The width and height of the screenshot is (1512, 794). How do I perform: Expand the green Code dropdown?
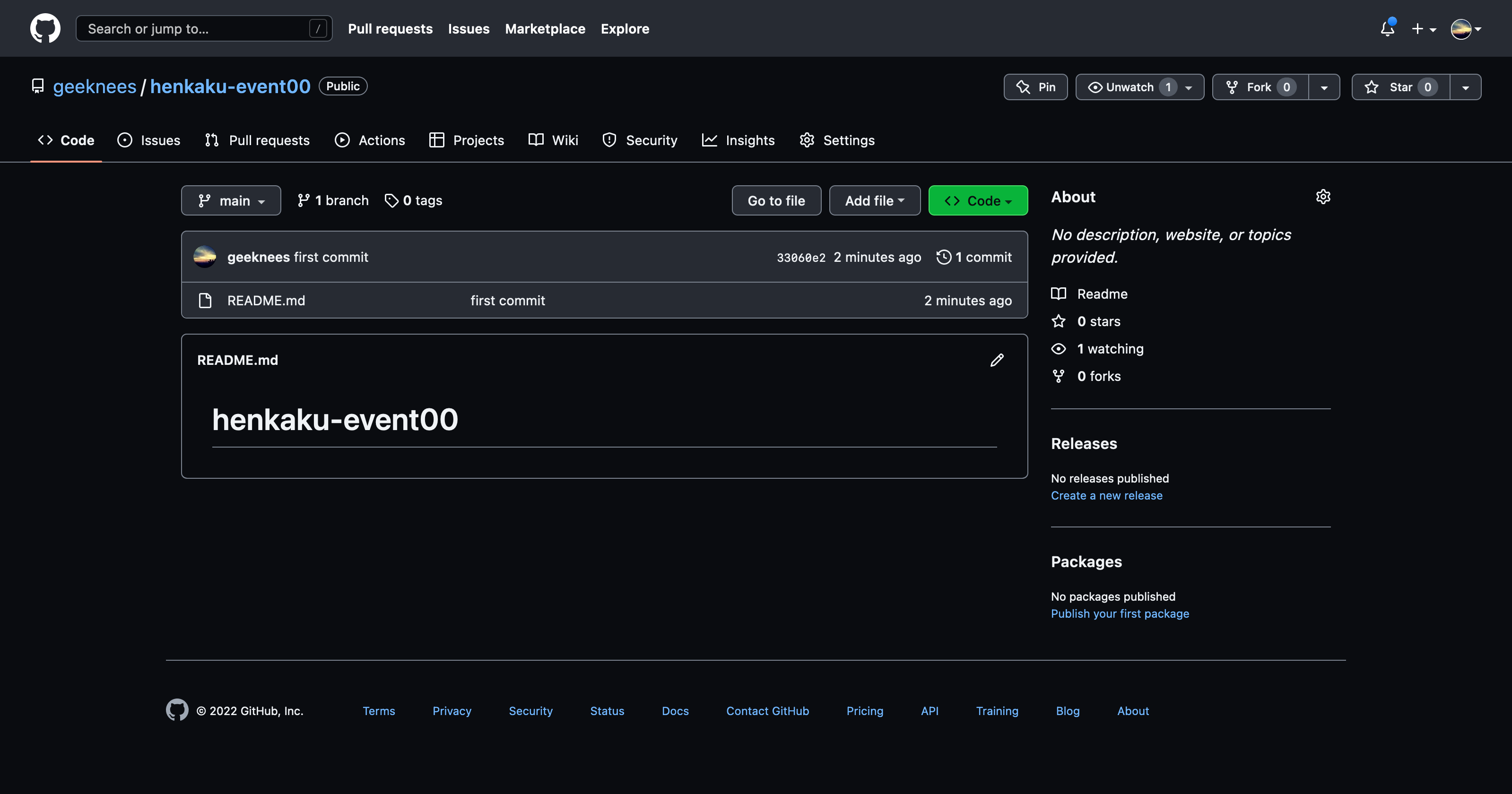[x=977, y=200]
